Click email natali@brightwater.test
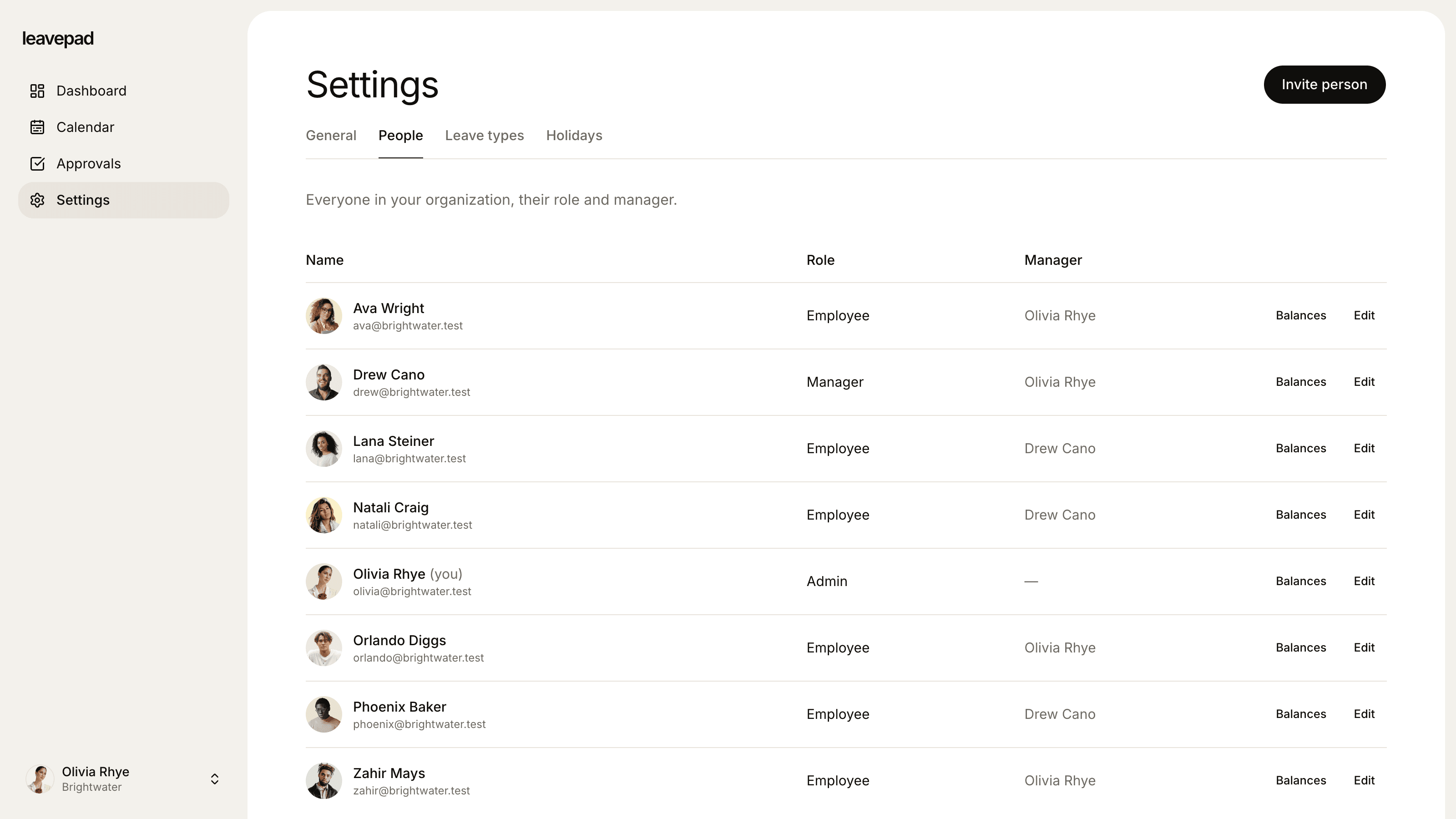This screenshot has height=819, width=1456. (x=413, y=525)
